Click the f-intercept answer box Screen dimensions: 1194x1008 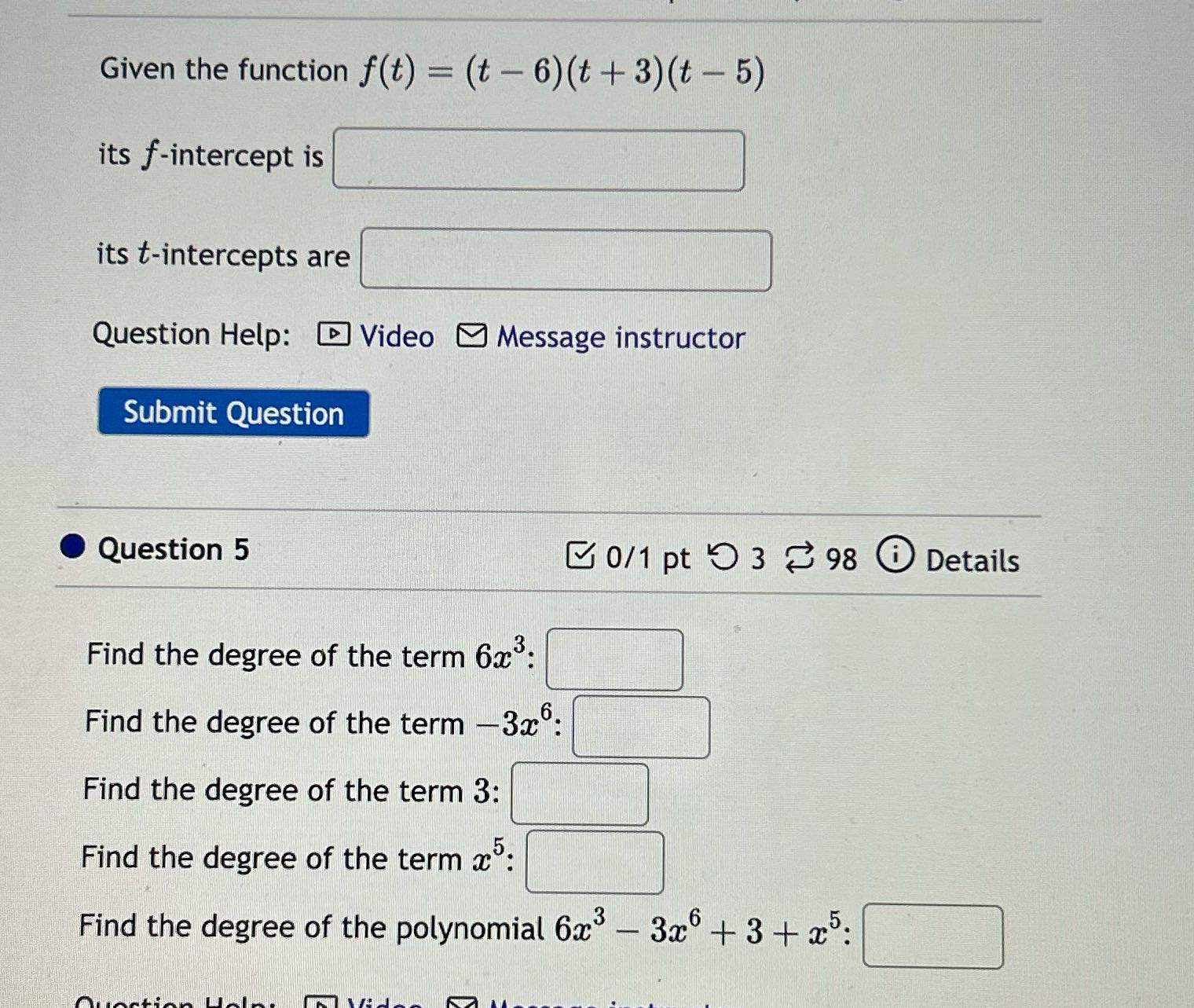click(539, 160)
